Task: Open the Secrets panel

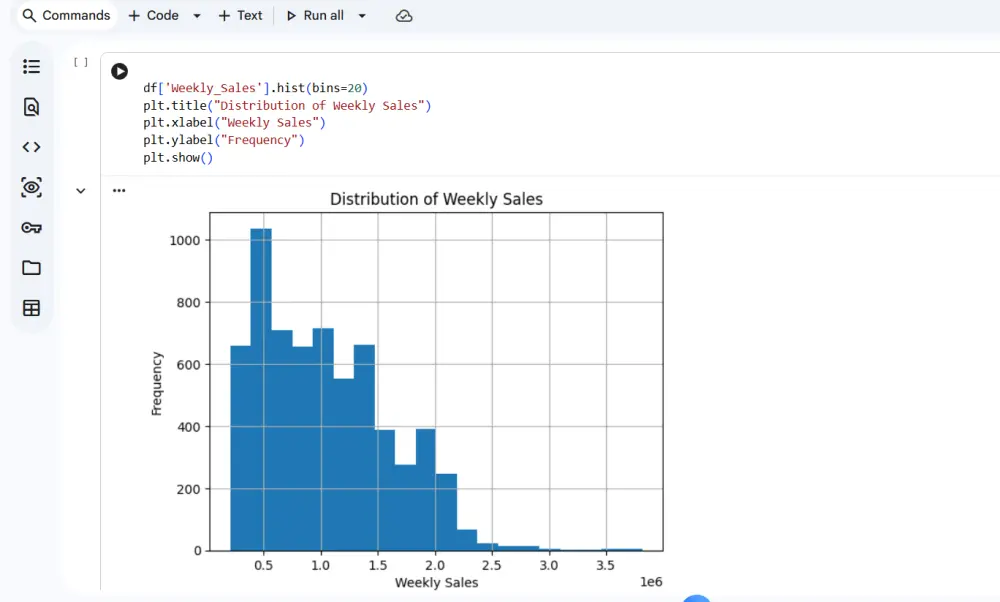Action: [30, 227]
